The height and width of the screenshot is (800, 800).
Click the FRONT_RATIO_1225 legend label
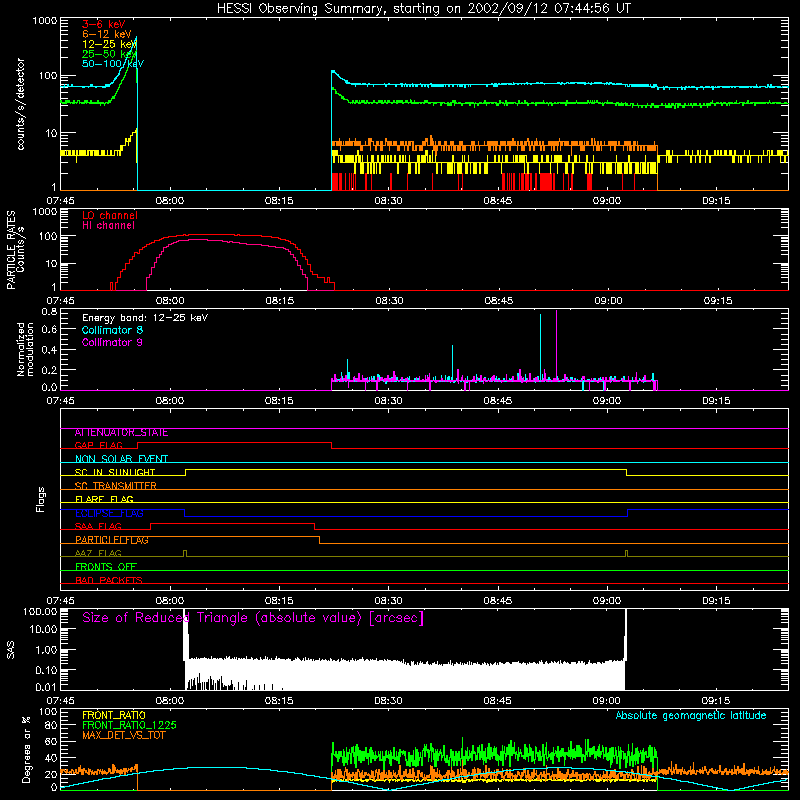click(x=130, y=725)
